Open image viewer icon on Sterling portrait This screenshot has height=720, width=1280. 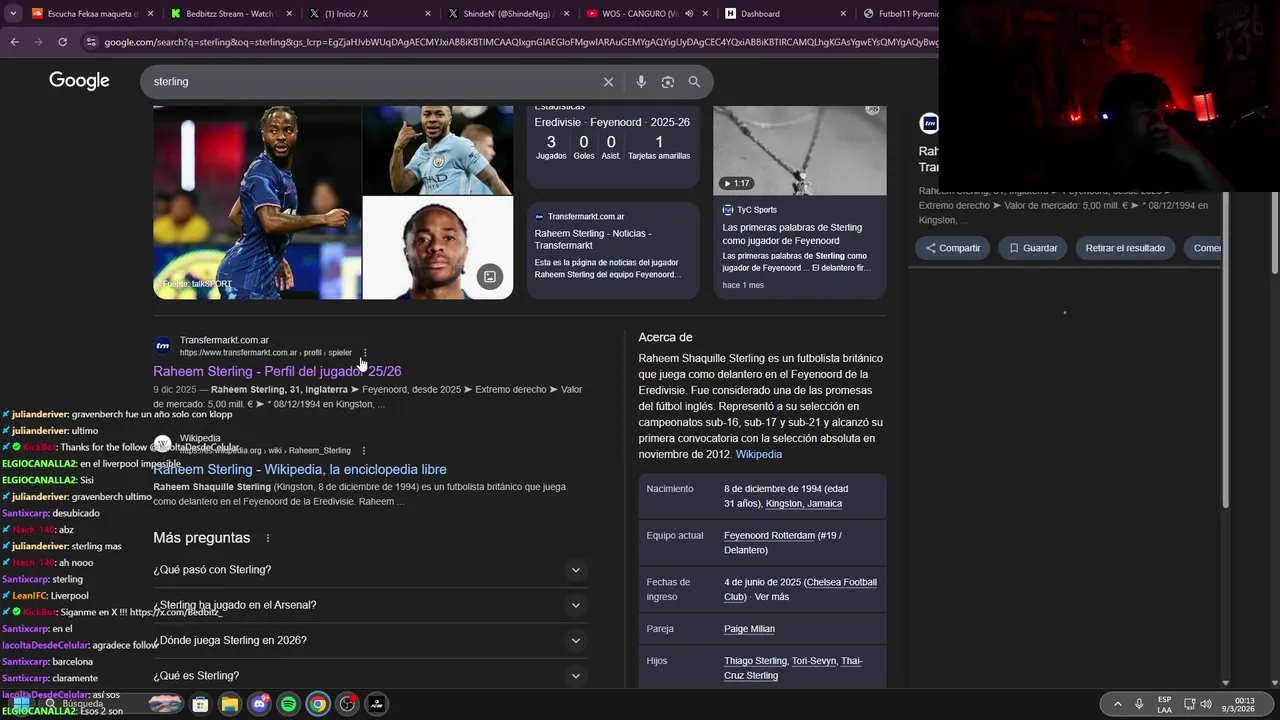489,277
